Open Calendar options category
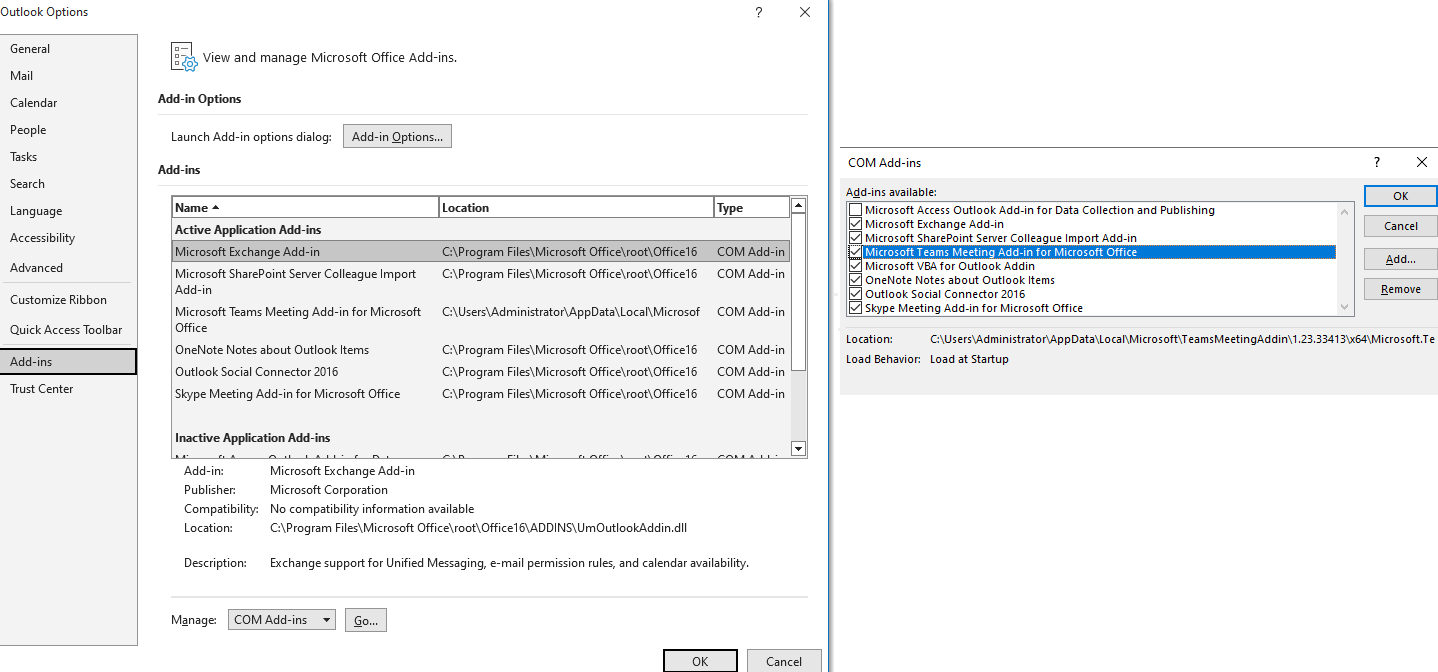1438x672 pixels. tap(68, 103)
